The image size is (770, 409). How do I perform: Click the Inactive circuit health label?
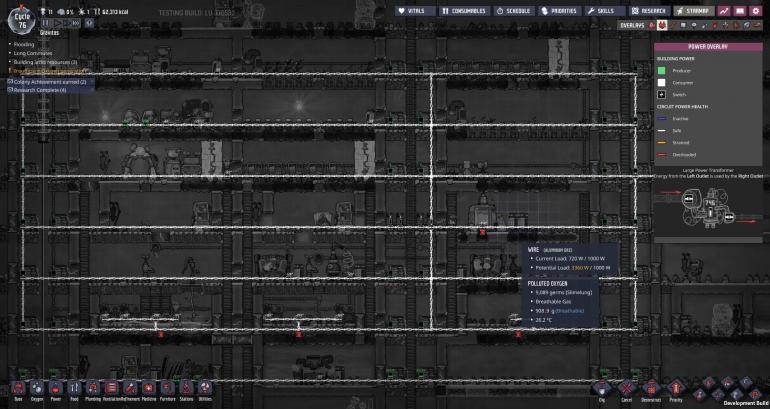click(x=680, y=119)
